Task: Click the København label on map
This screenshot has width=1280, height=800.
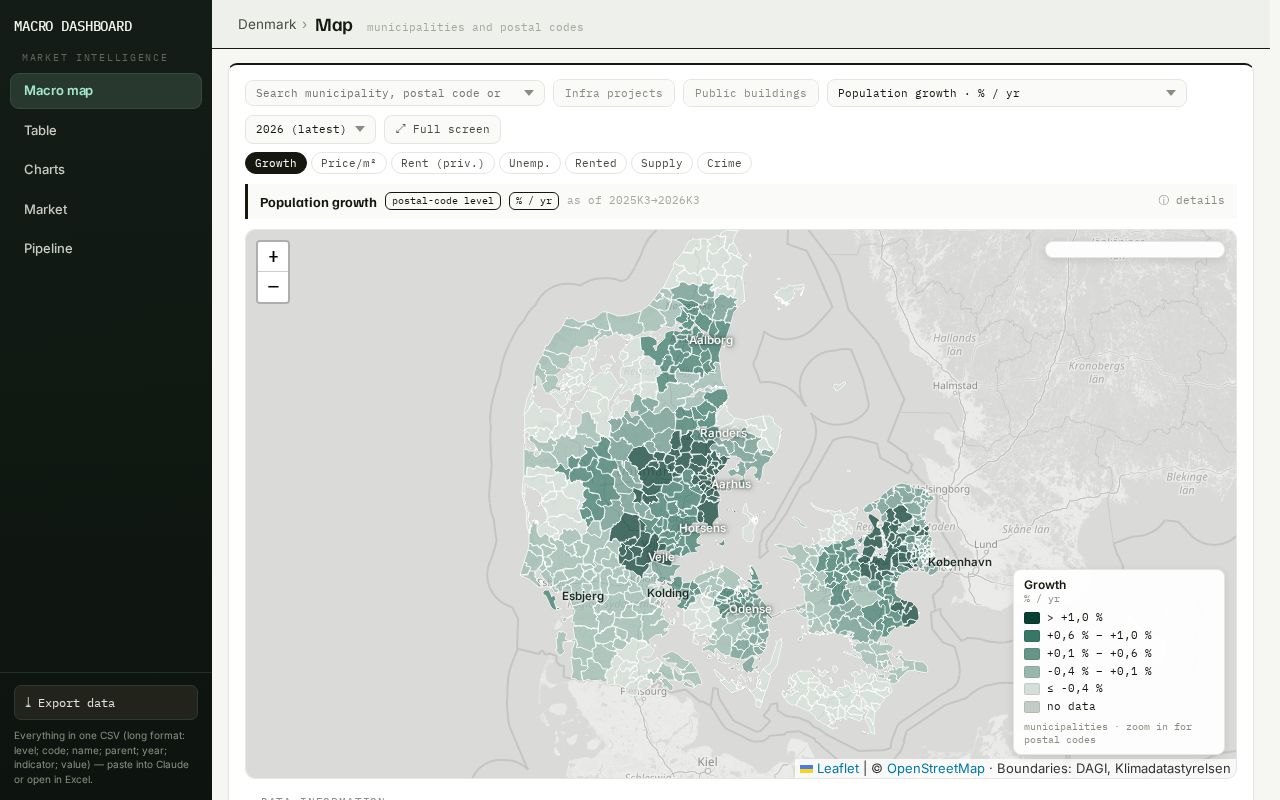Action: pyautogui.click(x=960, y=562)
